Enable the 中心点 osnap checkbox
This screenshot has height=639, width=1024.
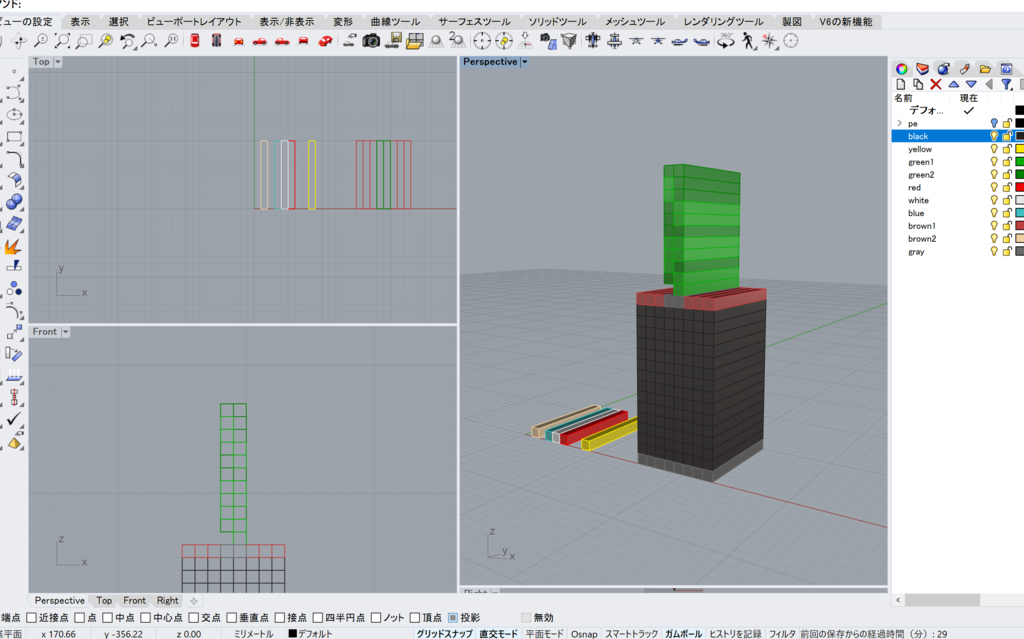(145, 617)
